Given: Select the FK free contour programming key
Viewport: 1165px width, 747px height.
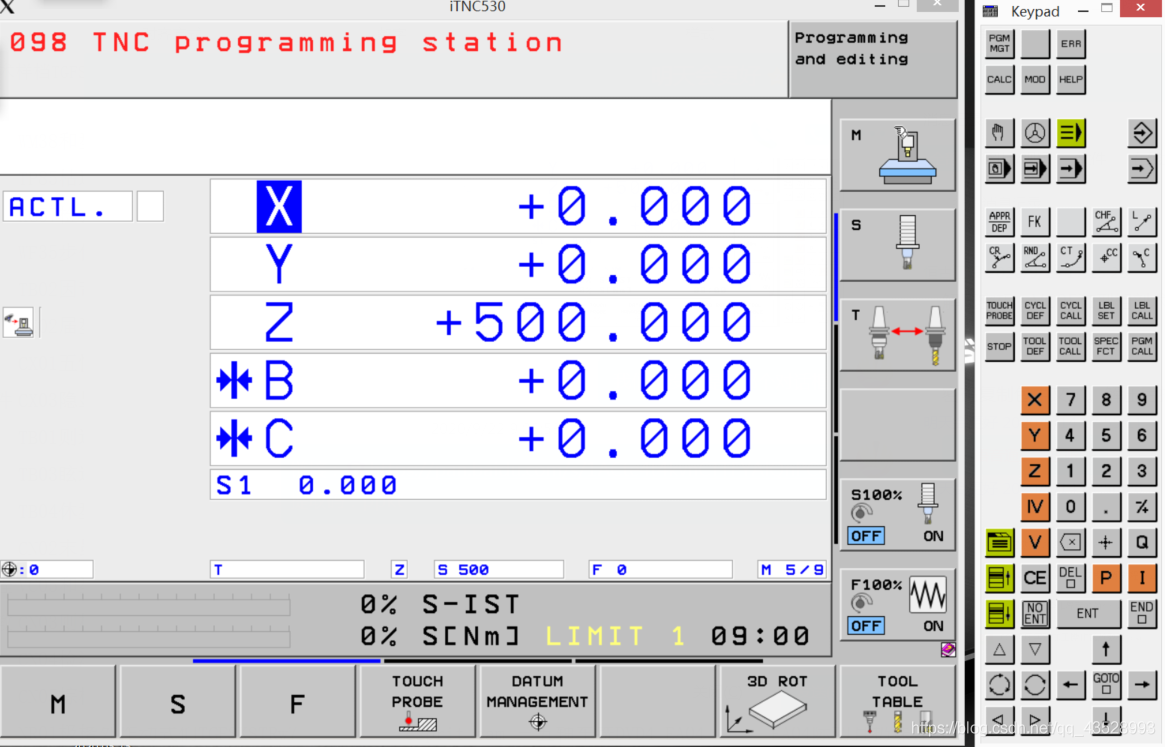Looking at the screenshot, I should click(1034, 221).
